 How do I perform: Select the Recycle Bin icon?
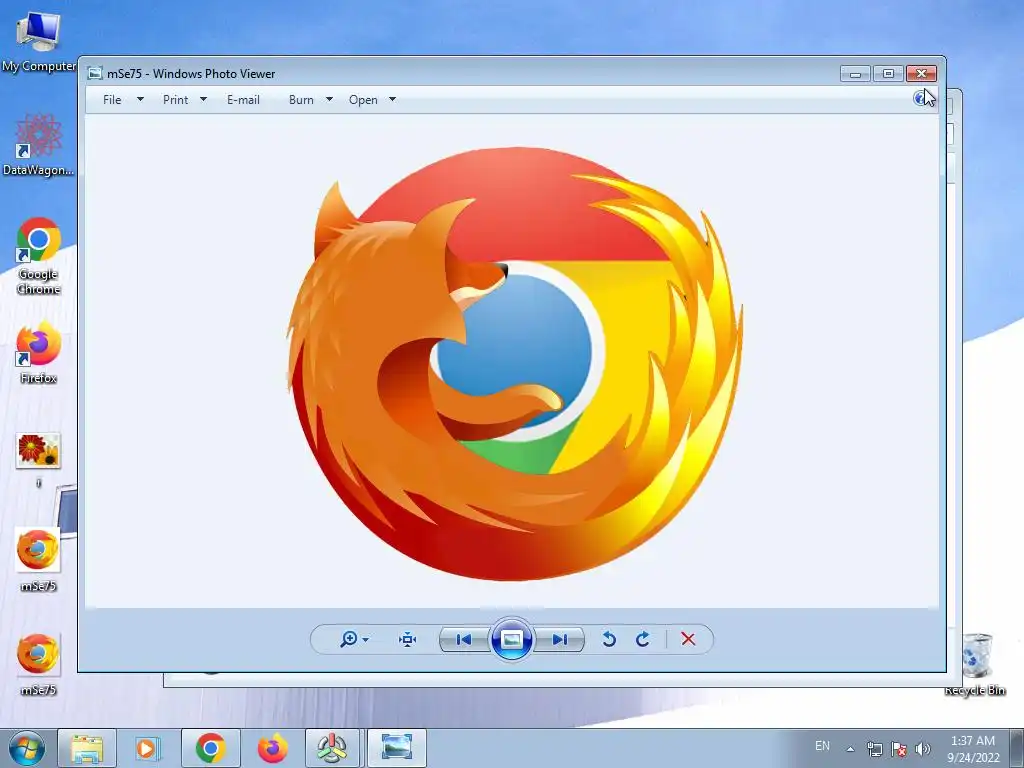[975, 664]
